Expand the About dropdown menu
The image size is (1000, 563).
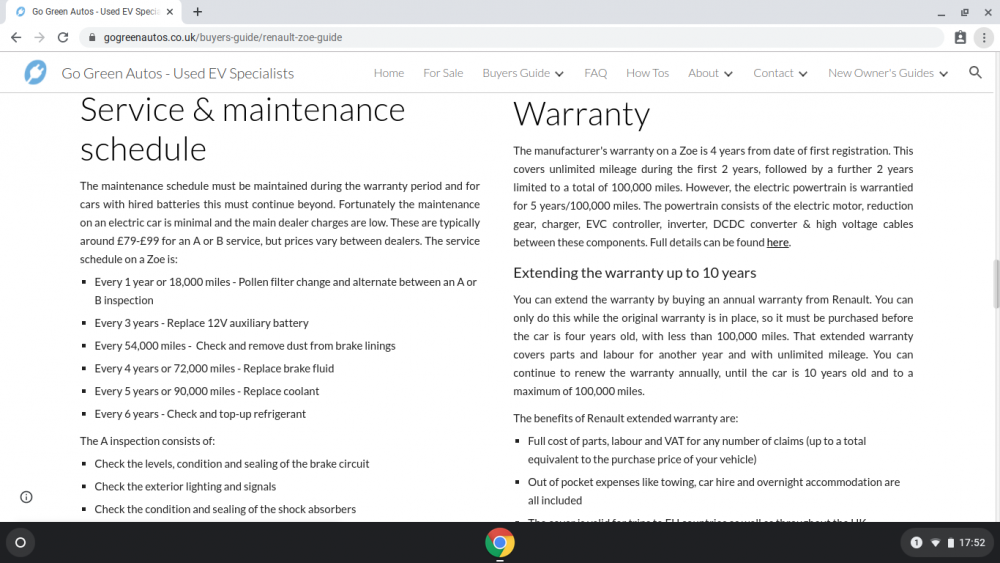point(710,73)
